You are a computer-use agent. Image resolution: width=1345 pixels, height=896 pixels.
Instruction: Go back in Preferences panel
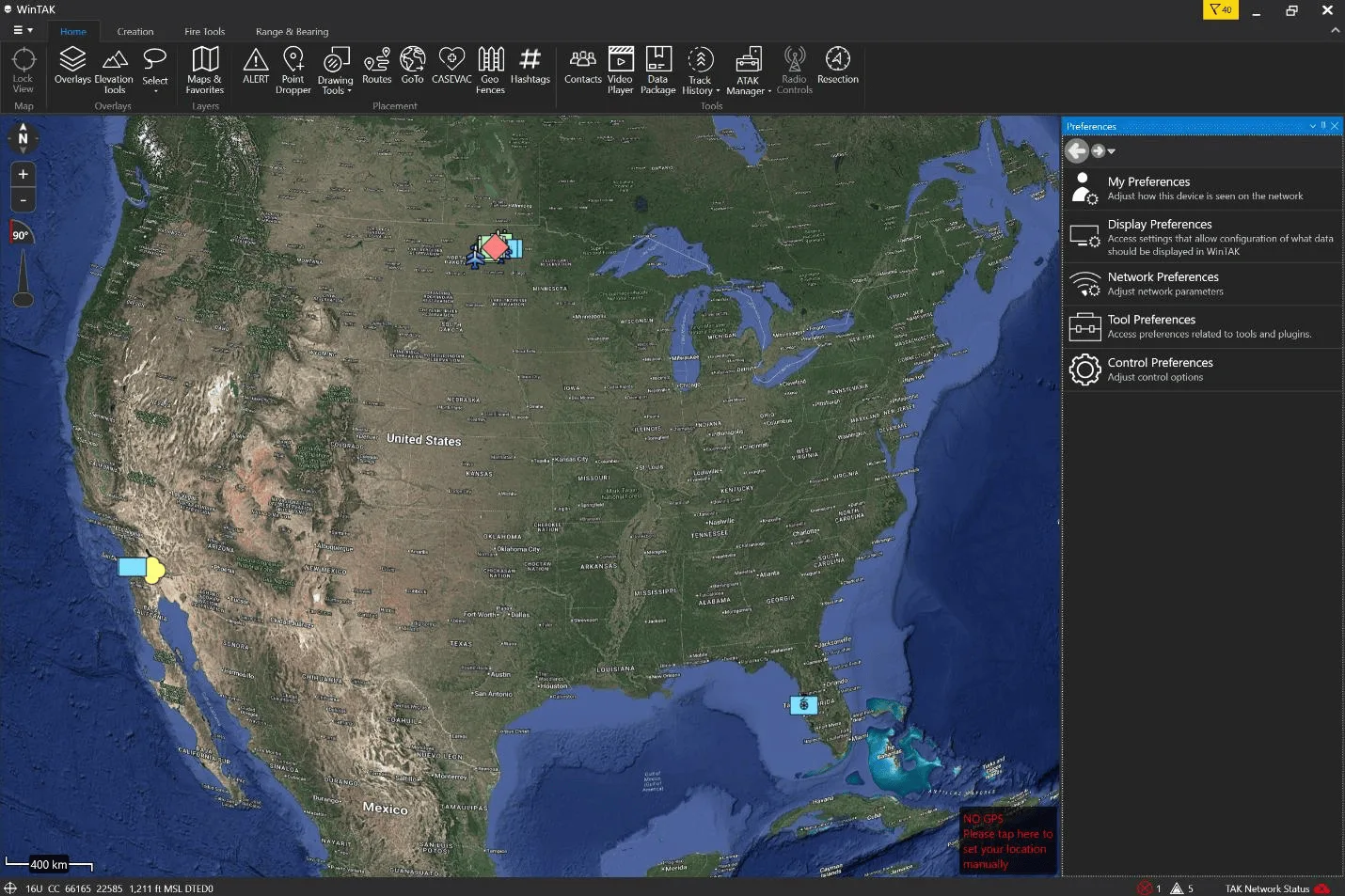pyautogui.click(x=1077, y=150)
